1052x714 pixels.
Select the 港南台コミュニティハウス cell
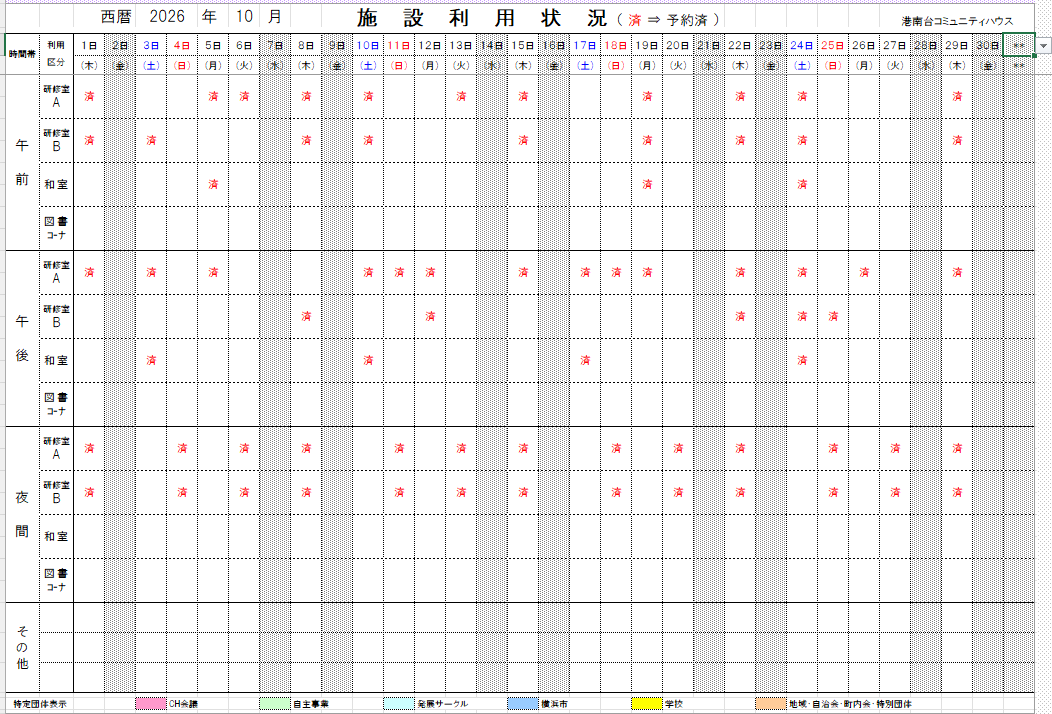click(x=957, y=21)
